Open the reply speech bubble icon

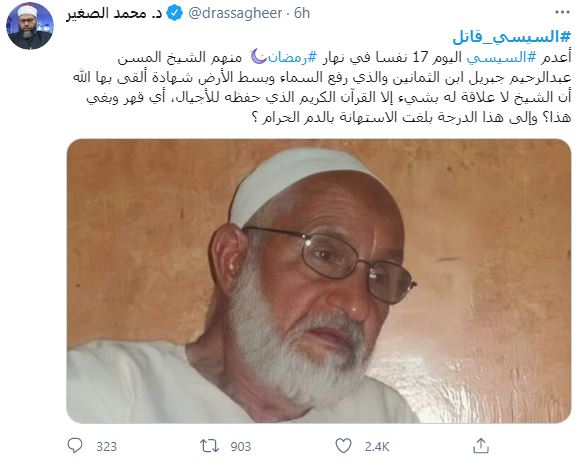point(75,446)
